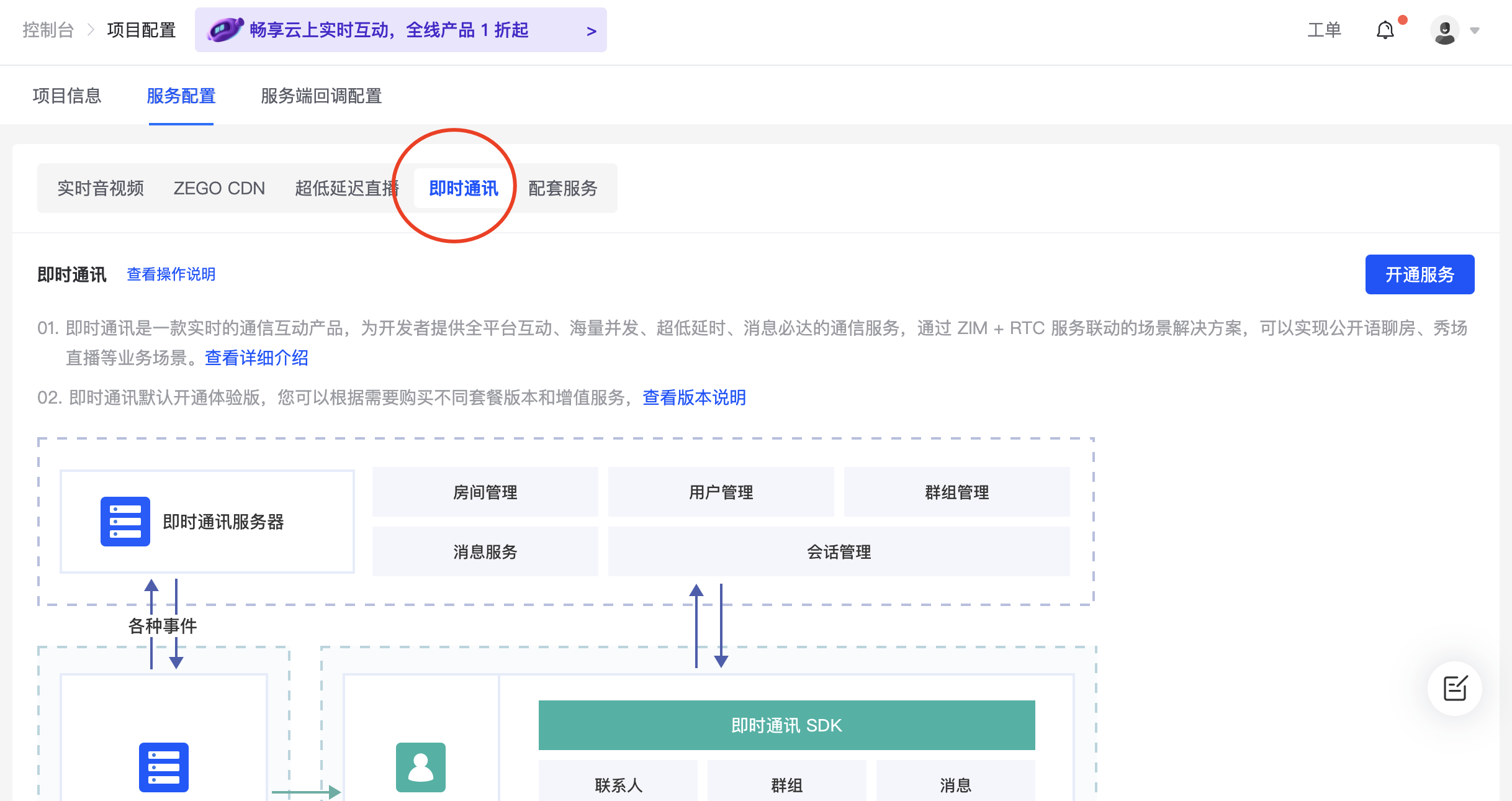Click the green user icon in diagram
The image size is (1512, 801).
[x=420, y=767]
